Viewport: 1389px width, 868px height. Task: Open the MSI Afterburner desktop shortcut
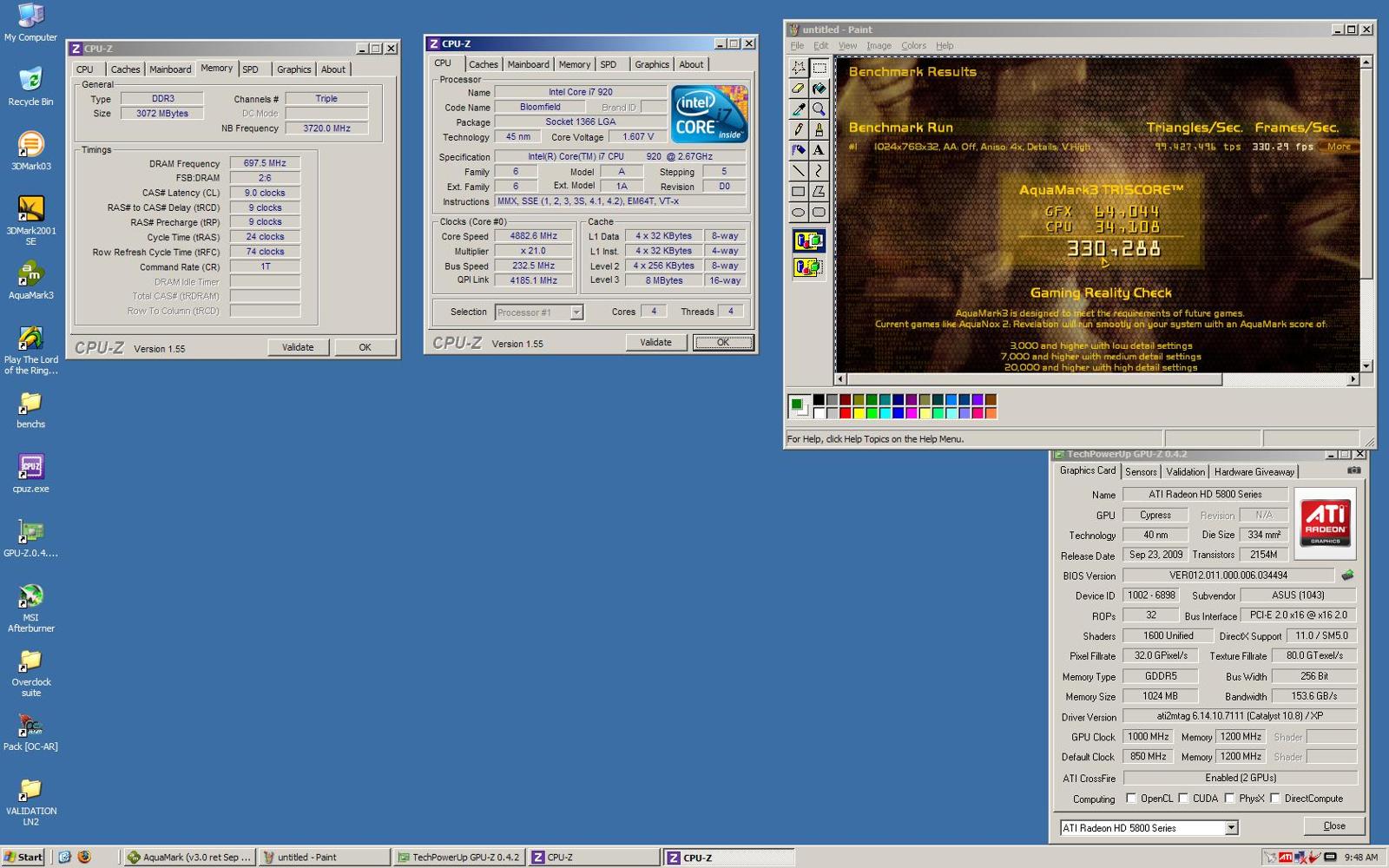(x=30, y=607)
